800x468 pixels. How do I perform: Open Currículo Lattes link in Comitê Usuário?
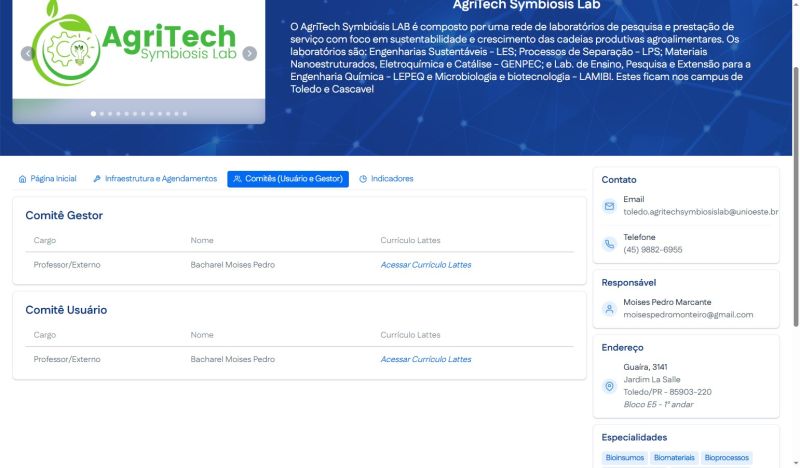(425, 359)
